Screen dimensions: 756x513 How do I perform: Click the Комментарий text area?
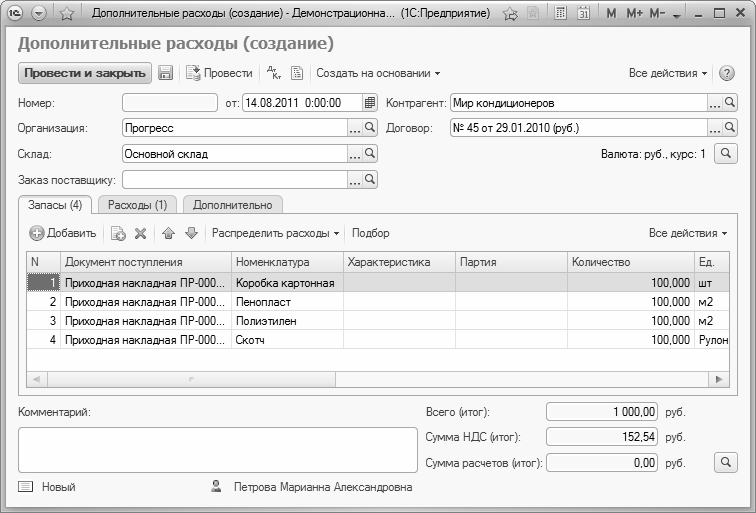click(218, 450)
